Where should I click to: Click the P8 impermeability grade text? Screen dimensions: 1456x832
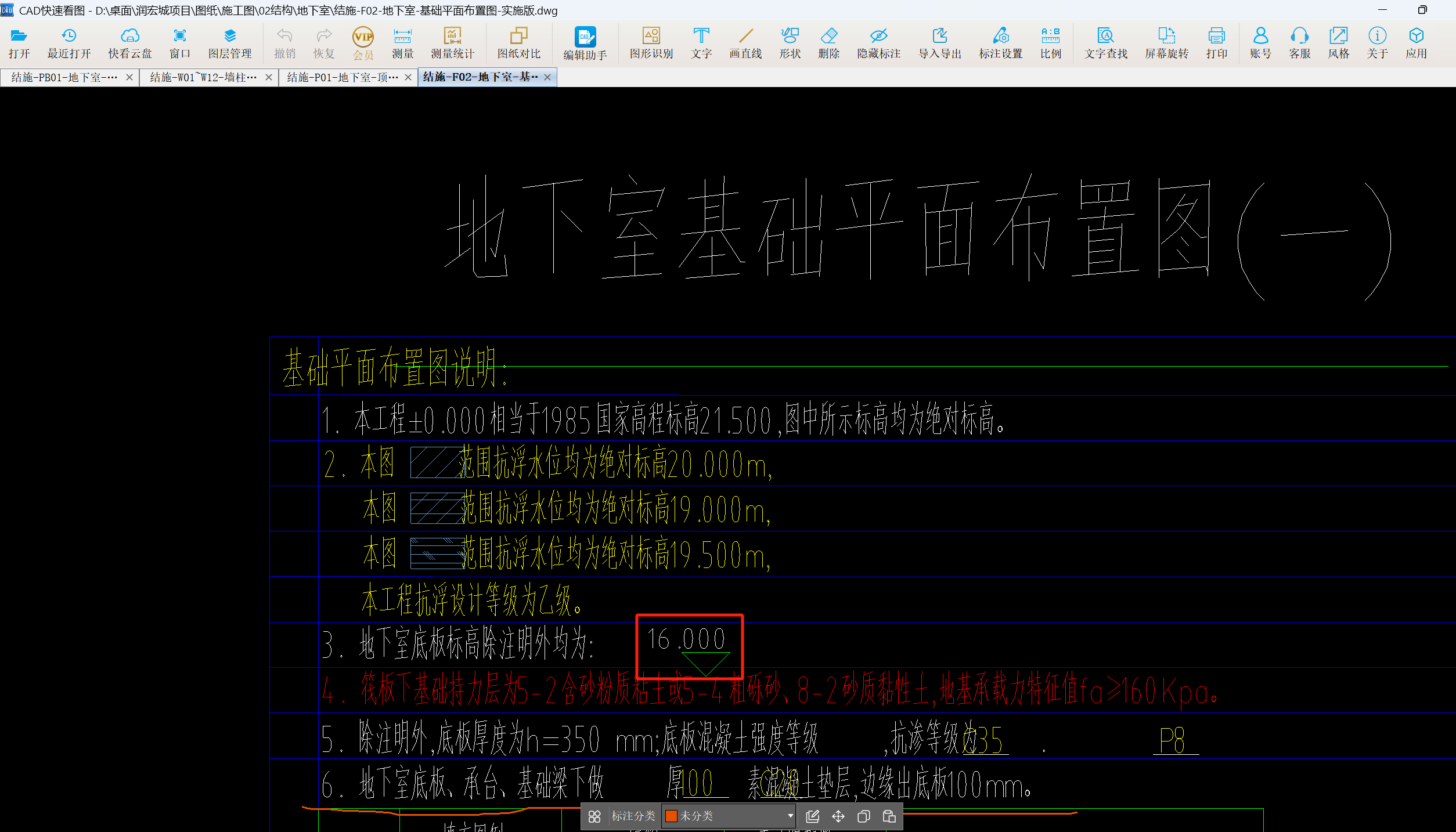click(1172, 741)
